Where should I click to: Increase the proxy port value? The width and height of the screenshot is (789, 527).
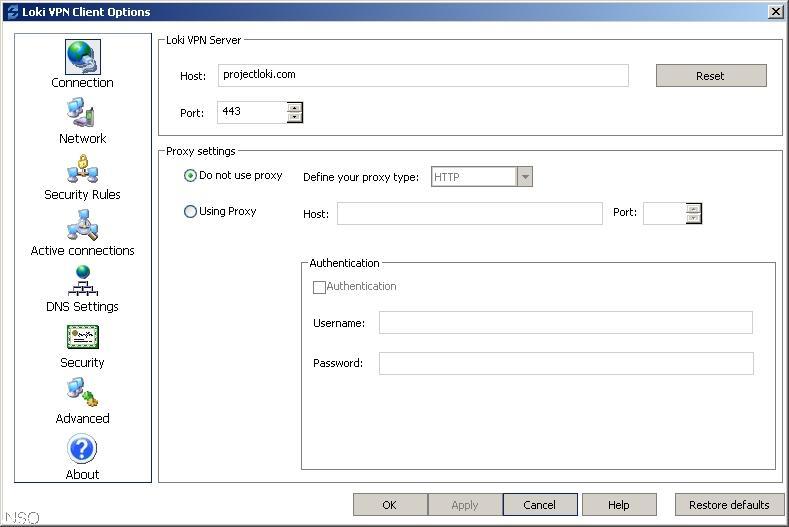point(694,208)
